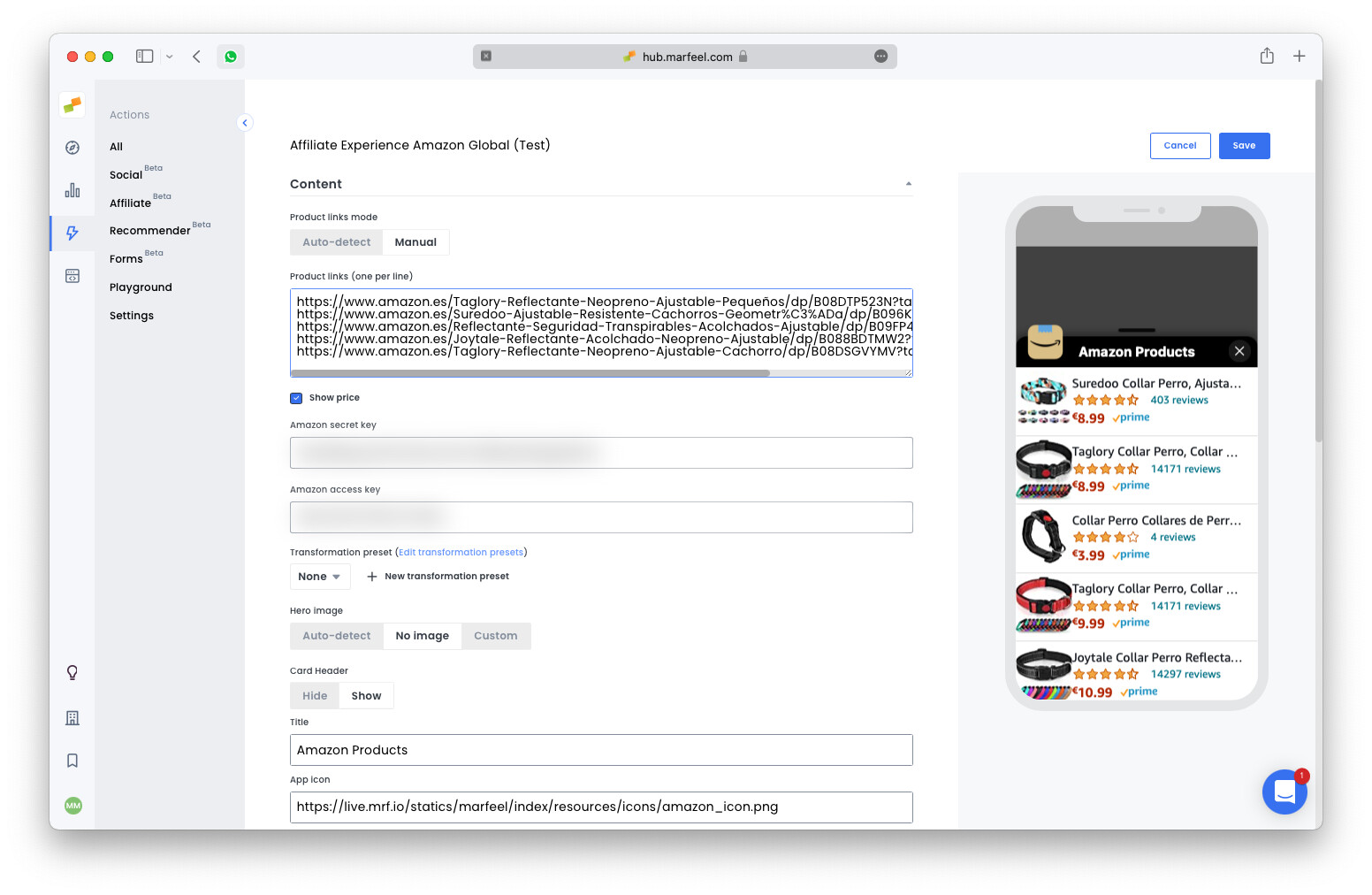This screenshot has height=895, width=1372.
Task: Open the bar chart analytics icon
Action: click(x=72, y=190)
